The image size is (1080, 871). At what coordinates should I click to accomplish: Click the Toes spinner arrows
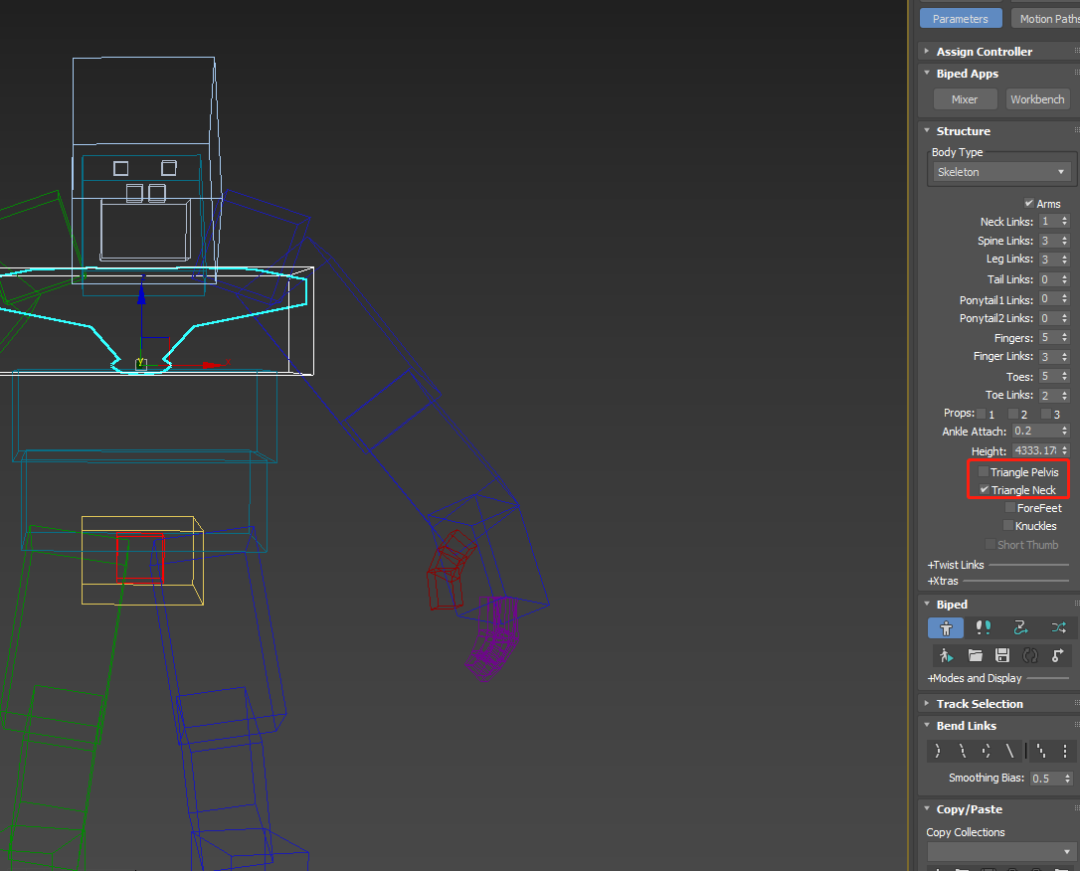pos(1065,376)
